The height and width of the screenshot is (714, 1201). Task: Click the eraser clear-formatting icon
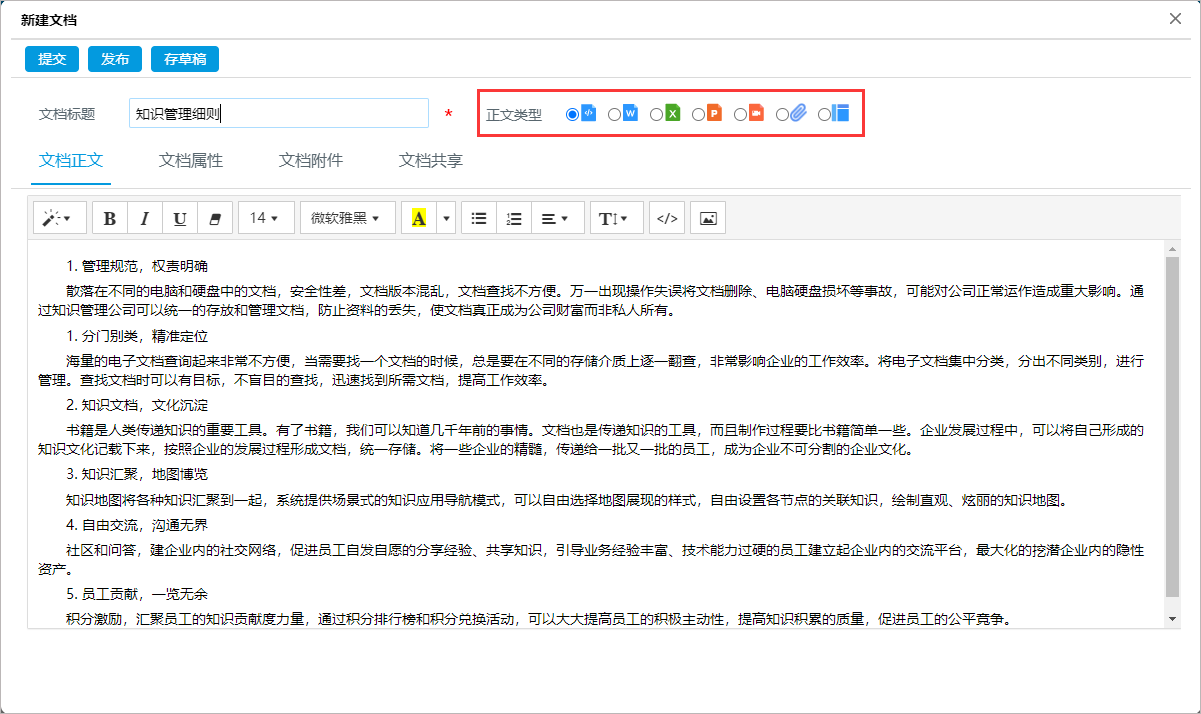coord(214,218)
